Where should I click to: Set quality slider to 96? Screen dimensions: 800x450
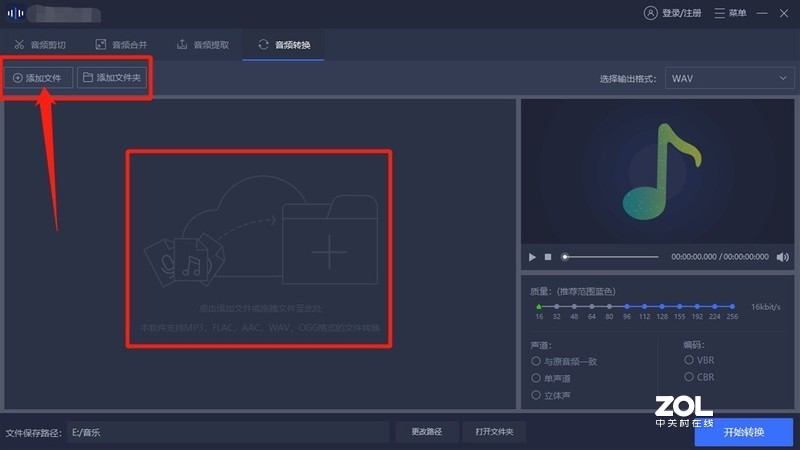(x=627, y=307)
